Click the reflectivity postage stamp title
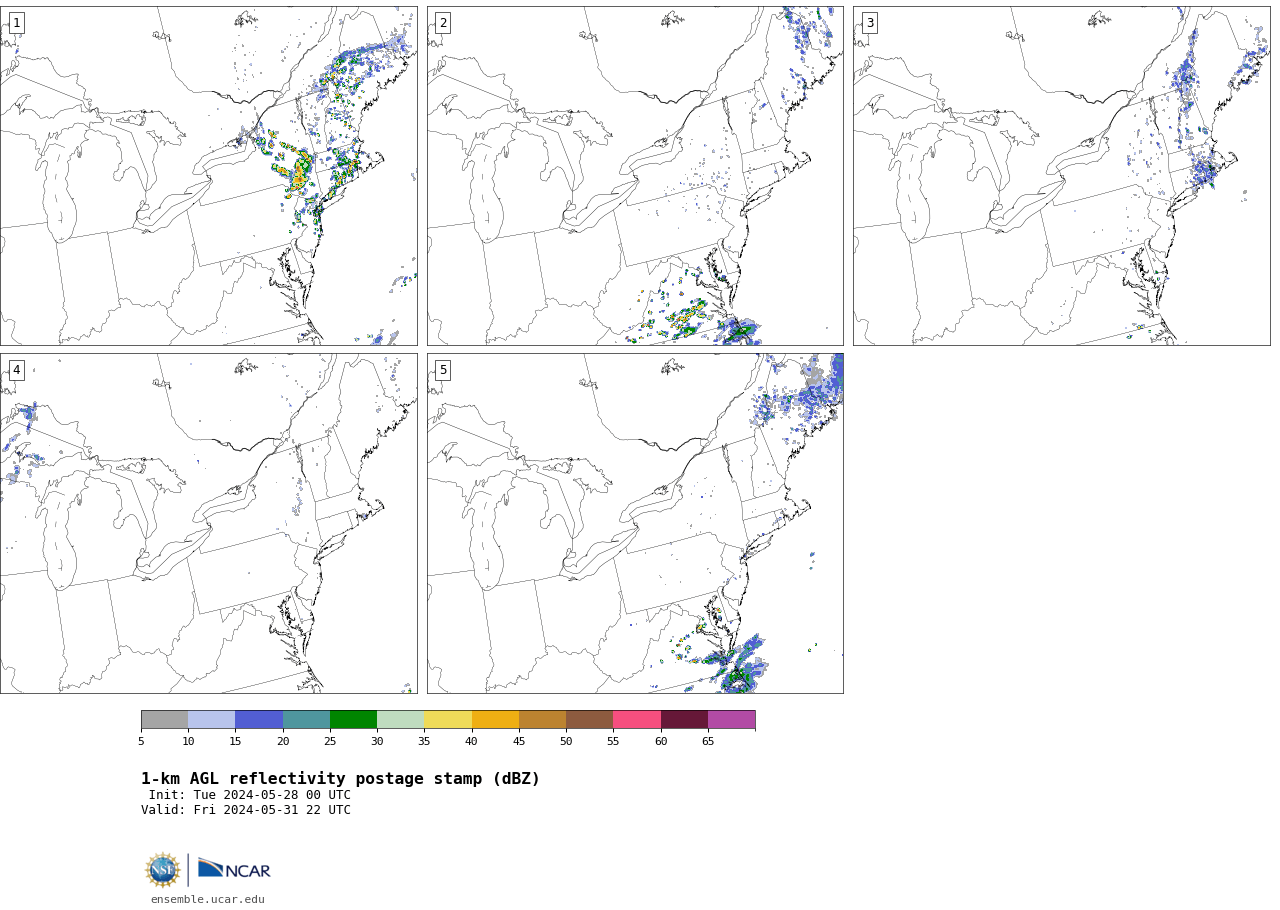This screenshot has height=910, width=1280. pyautogui.click(x=340, y=779)
